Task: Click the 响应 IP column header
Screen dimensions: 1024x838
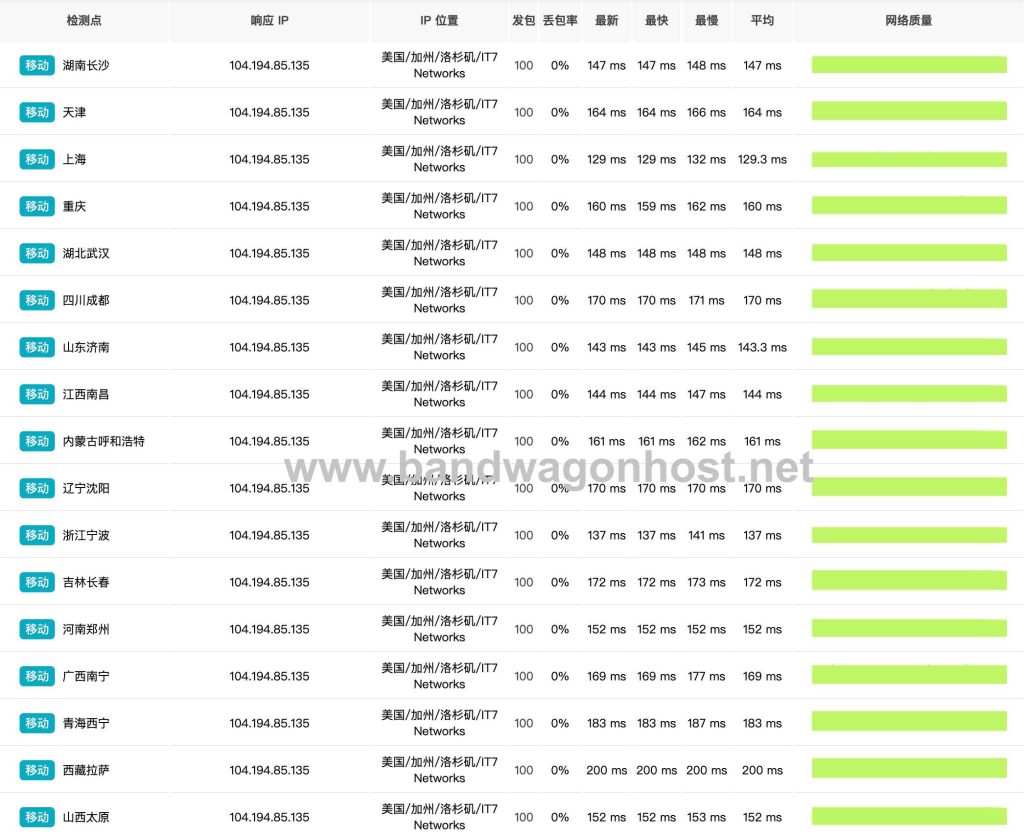Action: 269,20
